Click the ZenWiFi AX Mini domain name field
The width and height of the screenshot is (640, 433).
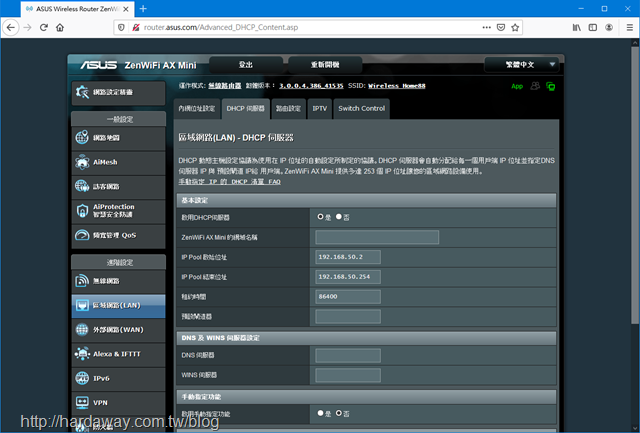pyautogui.click(x=377, y=237)
